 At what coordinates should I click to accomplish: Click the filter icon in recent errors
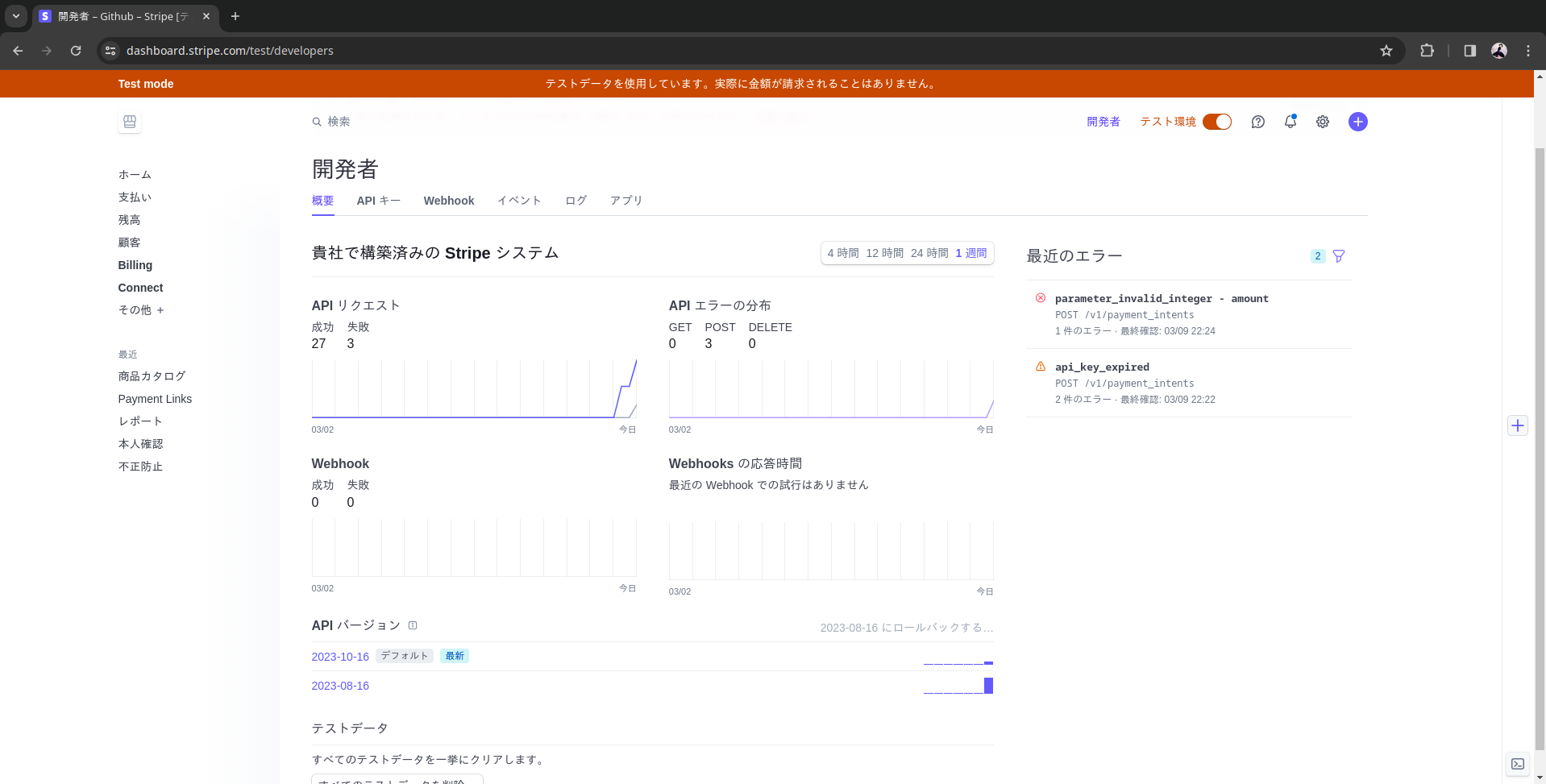coord(1339,256)
